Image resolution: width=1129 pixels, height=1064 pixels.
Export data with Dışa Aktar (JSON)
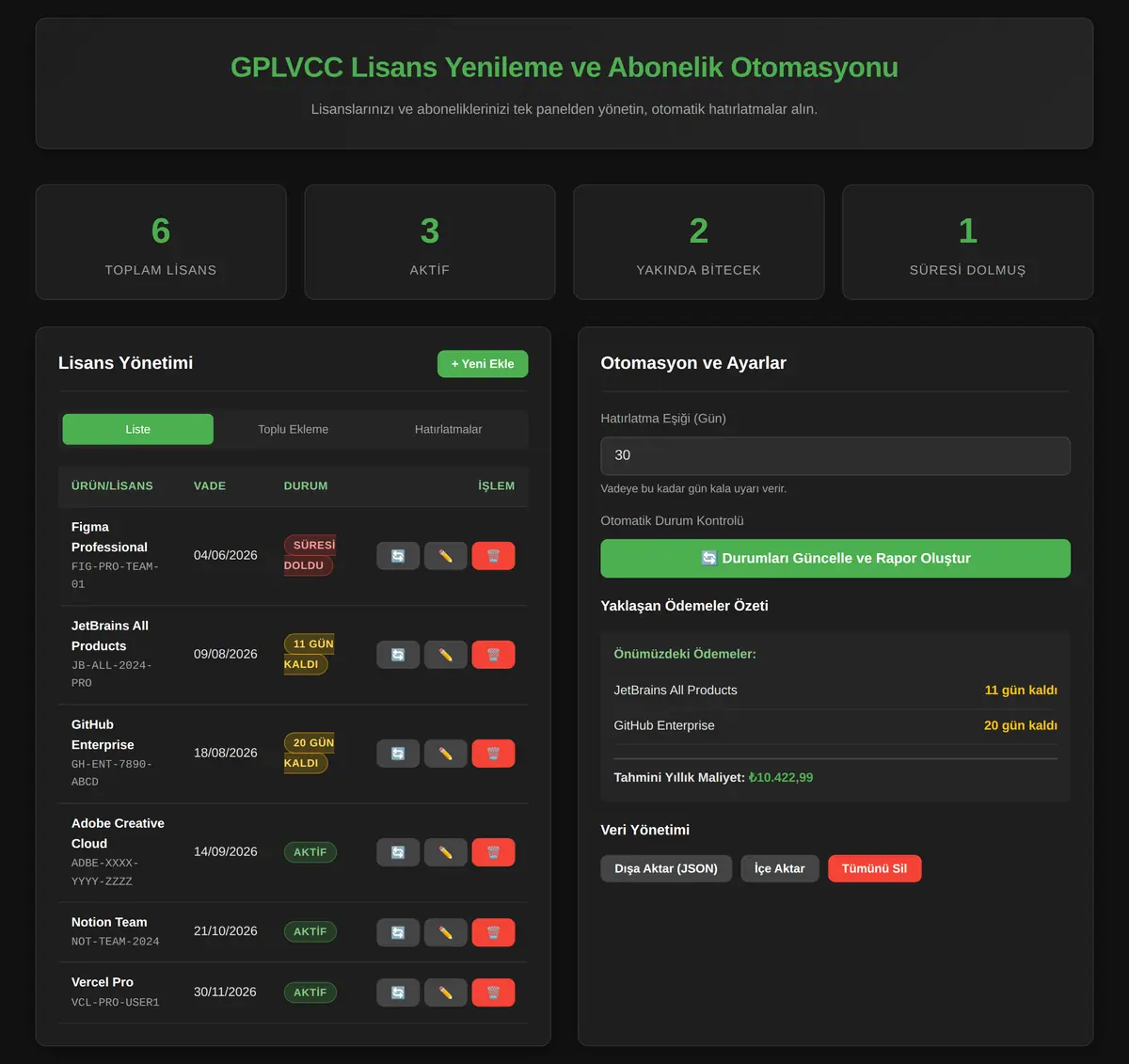tap(666, 868)
